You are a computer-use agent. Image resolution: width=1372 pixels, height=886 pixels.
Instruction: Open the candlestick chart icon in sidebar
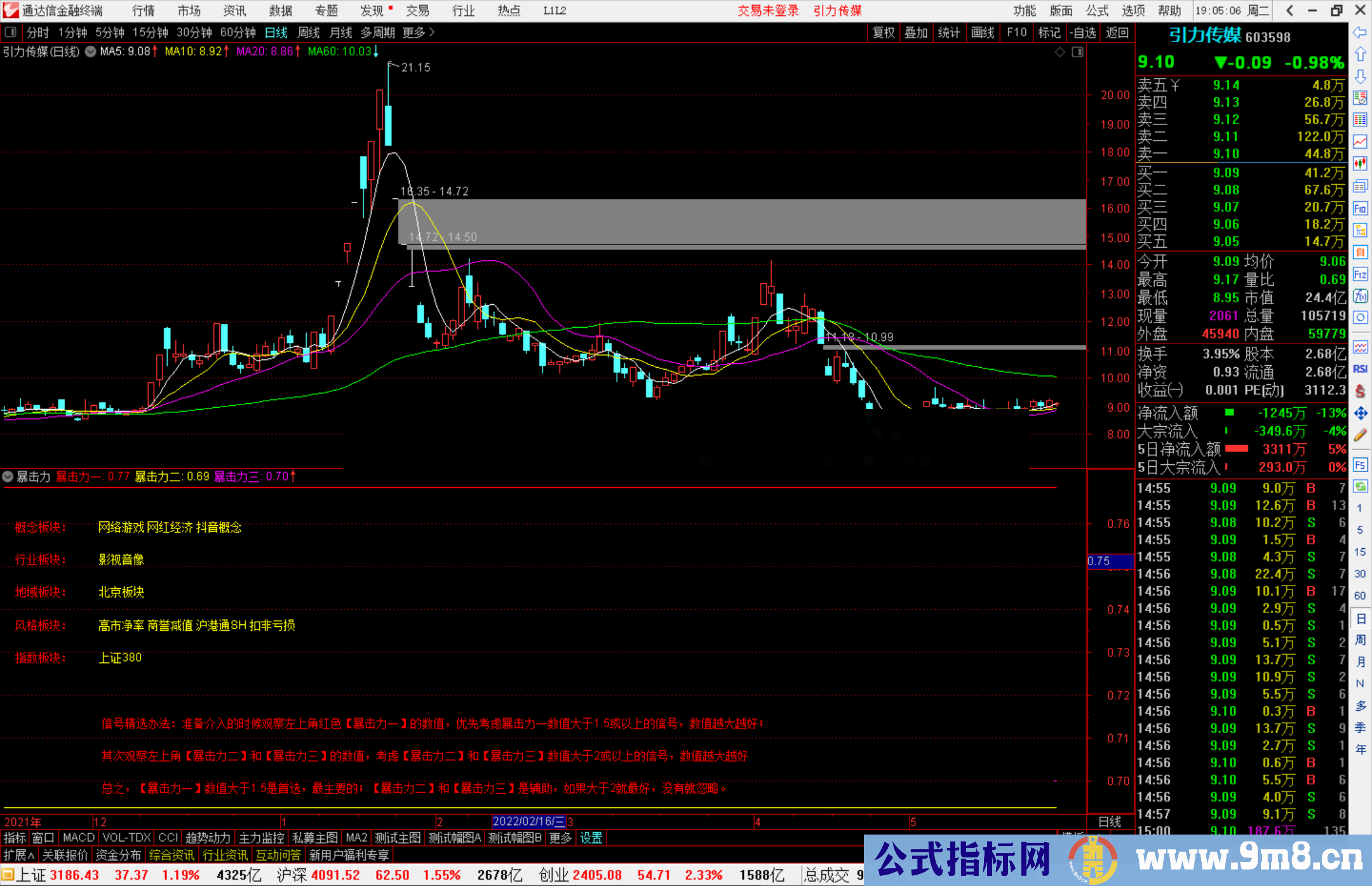pos(1360,164)
